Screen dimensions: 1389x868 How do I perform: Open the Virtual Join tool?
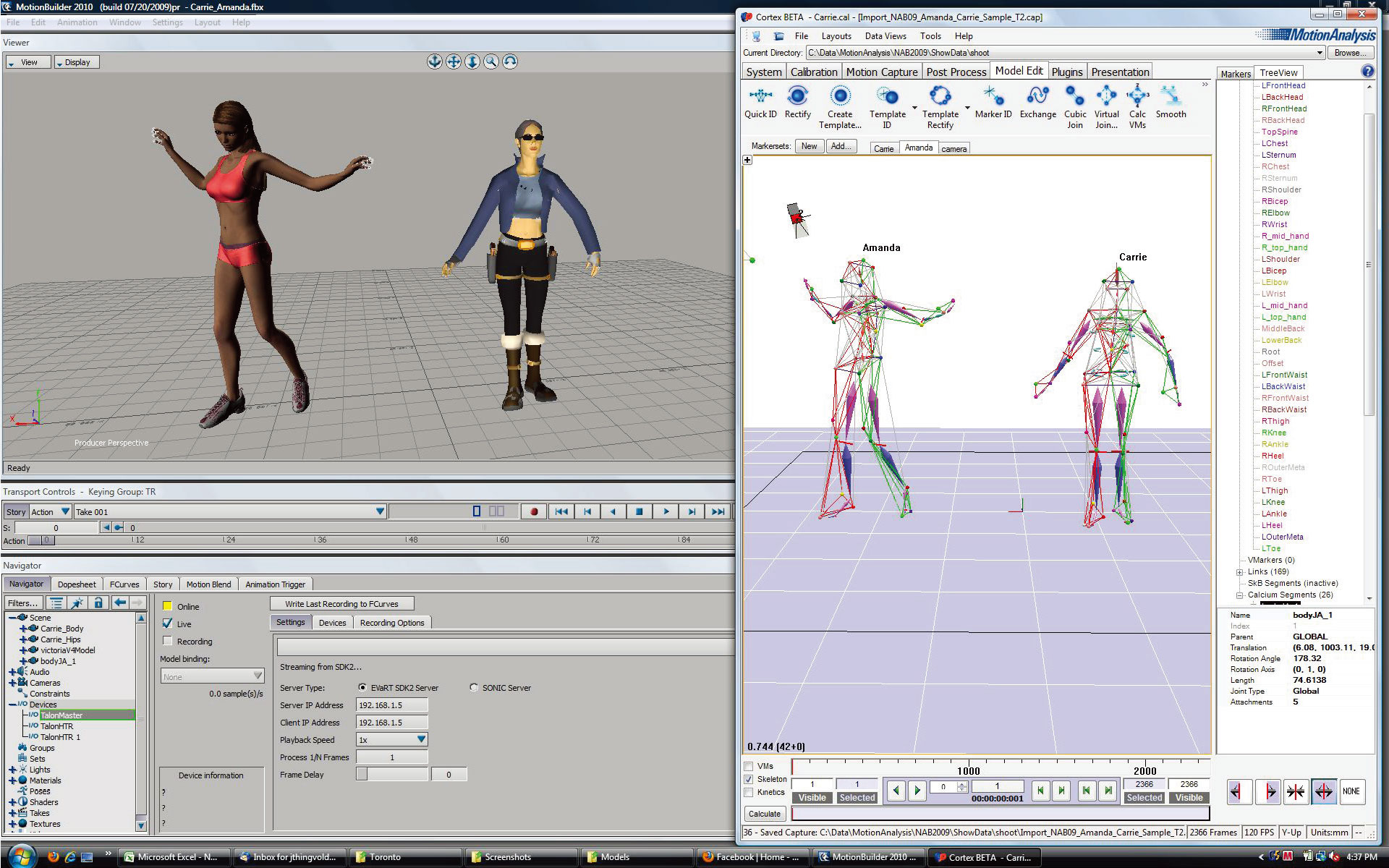coord(1106,107)
